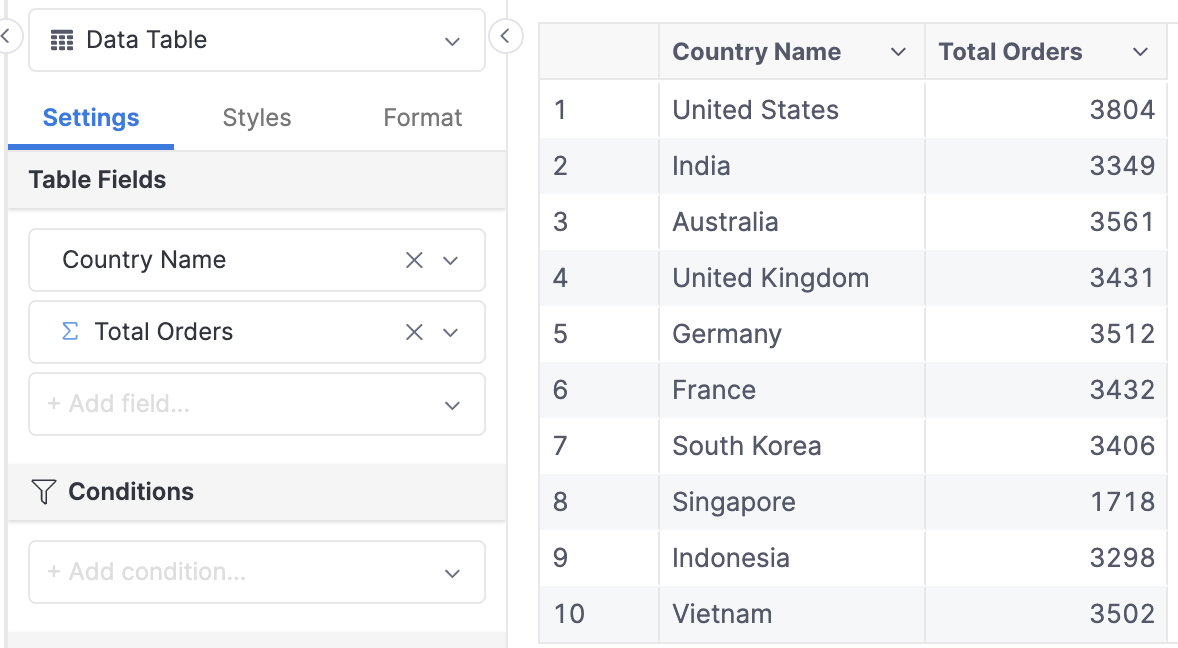Viewport: 1178px width, 648px height.
Task: Click the 3432 total orders value
Action: point(1122,390)
